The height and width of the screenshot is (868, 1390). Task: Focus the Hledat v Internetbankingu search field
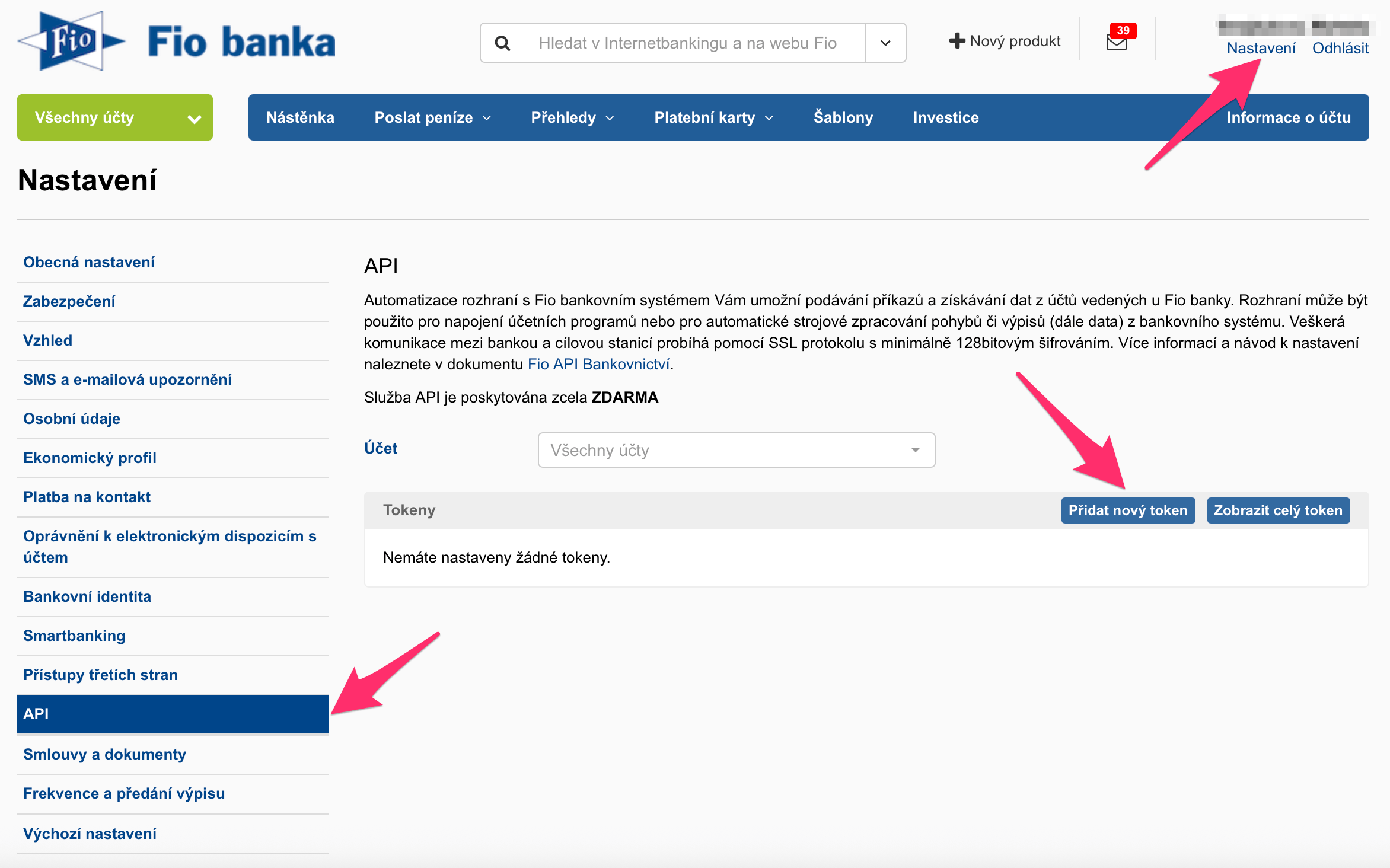[688, 43]
